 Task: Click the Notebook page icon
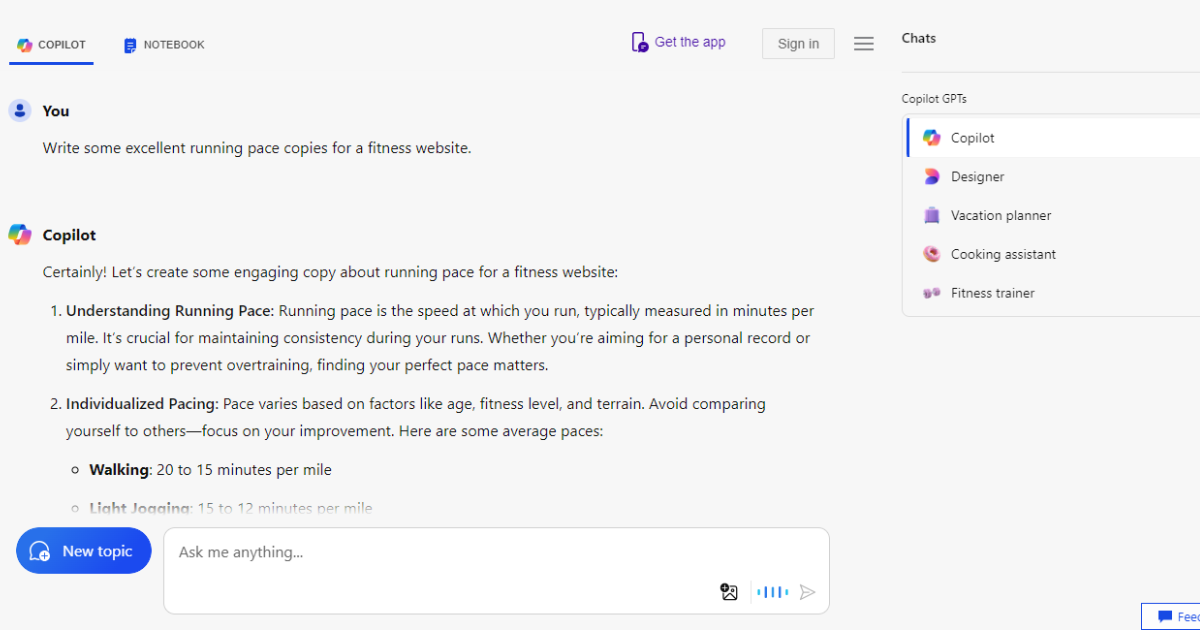(130, 46)
